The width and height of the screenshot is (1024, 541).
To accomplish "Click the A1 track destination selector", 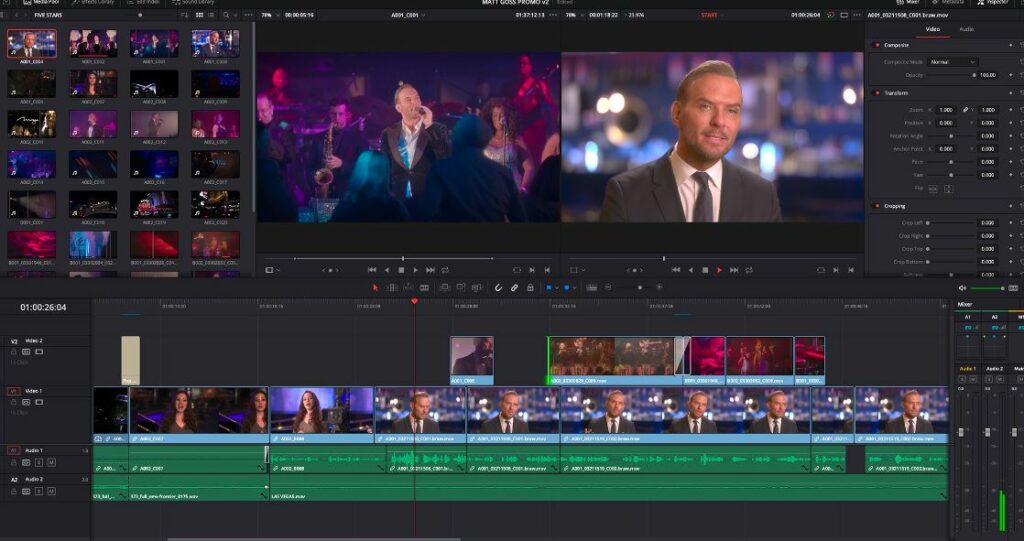I will pyautogui.click(x=14, y=450).
